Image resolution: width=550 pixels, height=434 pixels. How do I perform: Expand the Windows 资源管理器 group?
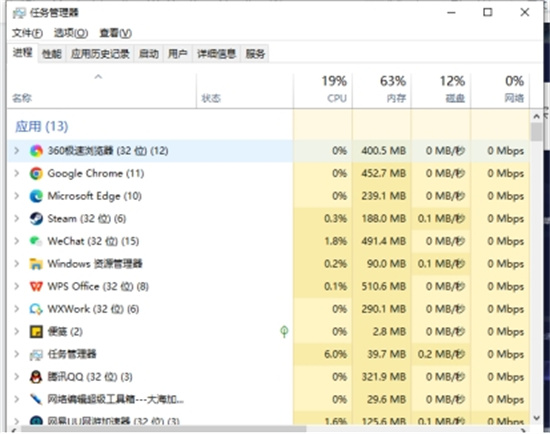point(16,264)
